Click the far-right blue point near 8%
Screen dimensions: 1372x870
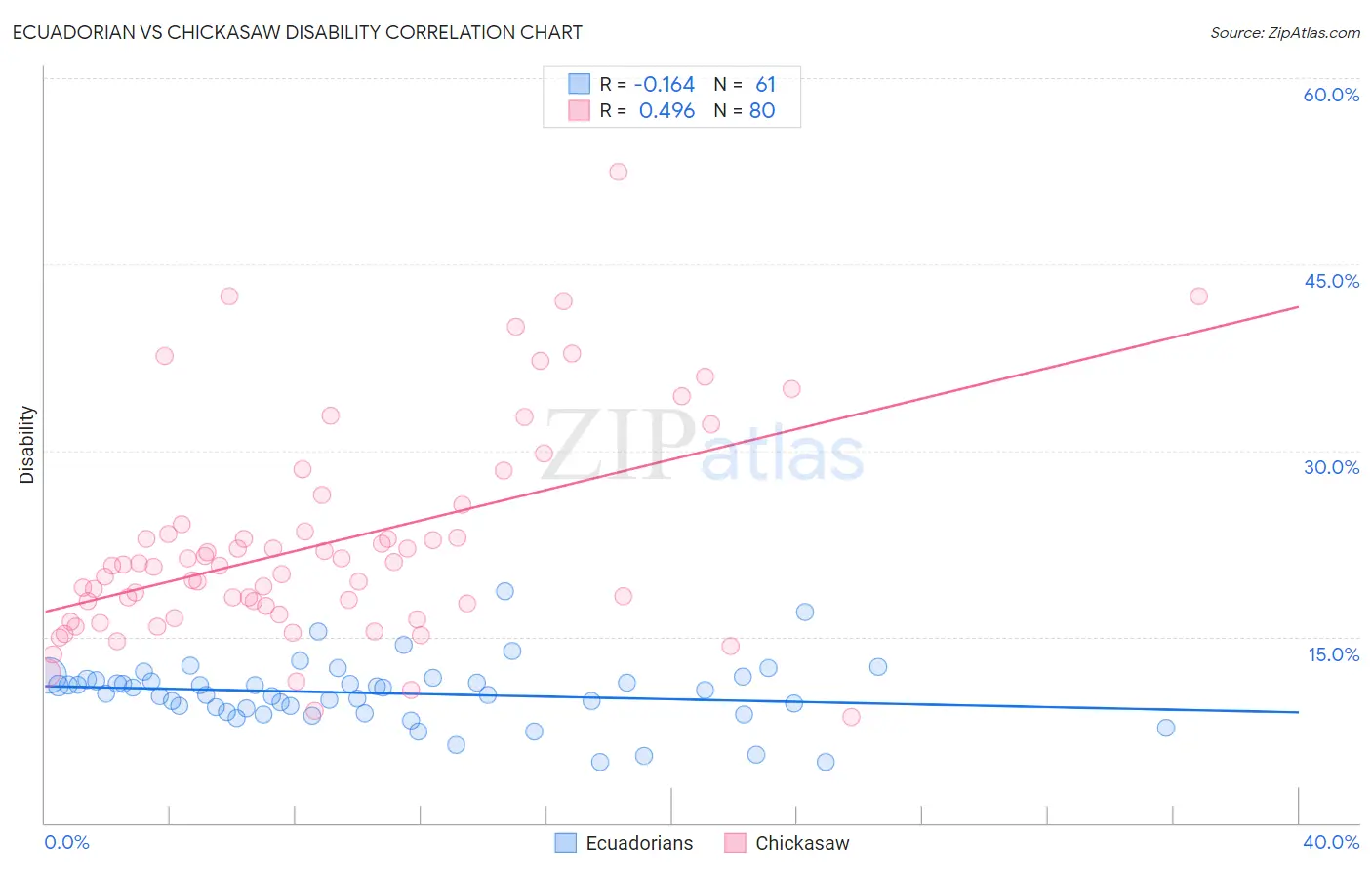[1165, 728]
